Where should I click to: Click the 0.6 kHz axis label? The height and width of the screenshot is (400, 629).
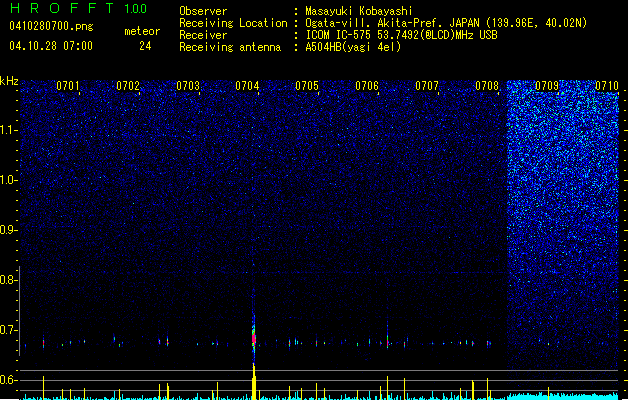(x=9, y=380)
